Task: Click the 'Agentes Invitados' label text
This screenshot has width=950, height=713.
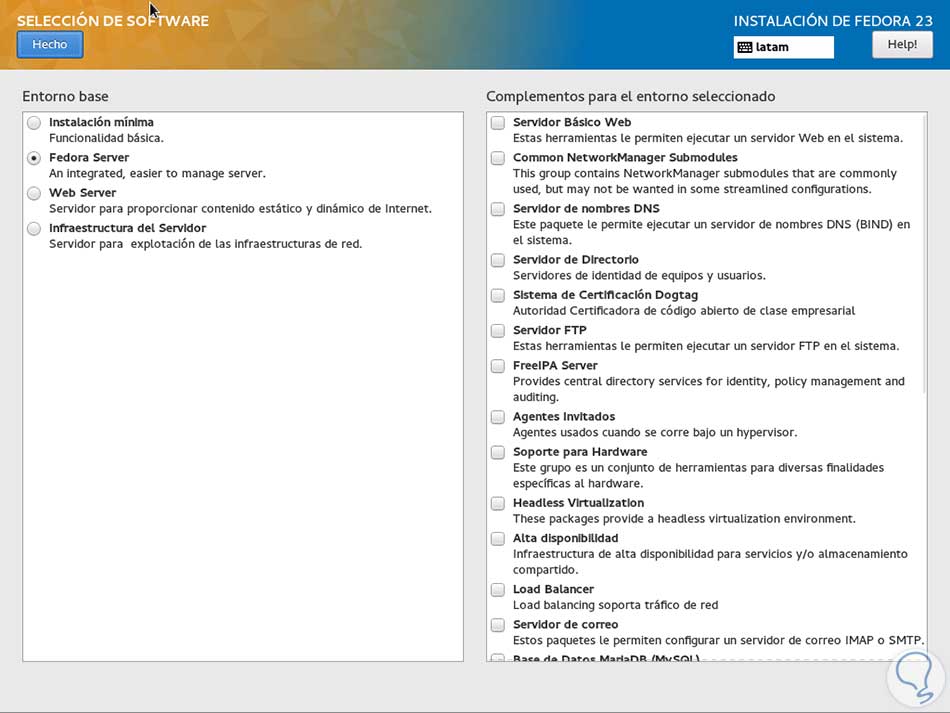Action: [564, 416]
